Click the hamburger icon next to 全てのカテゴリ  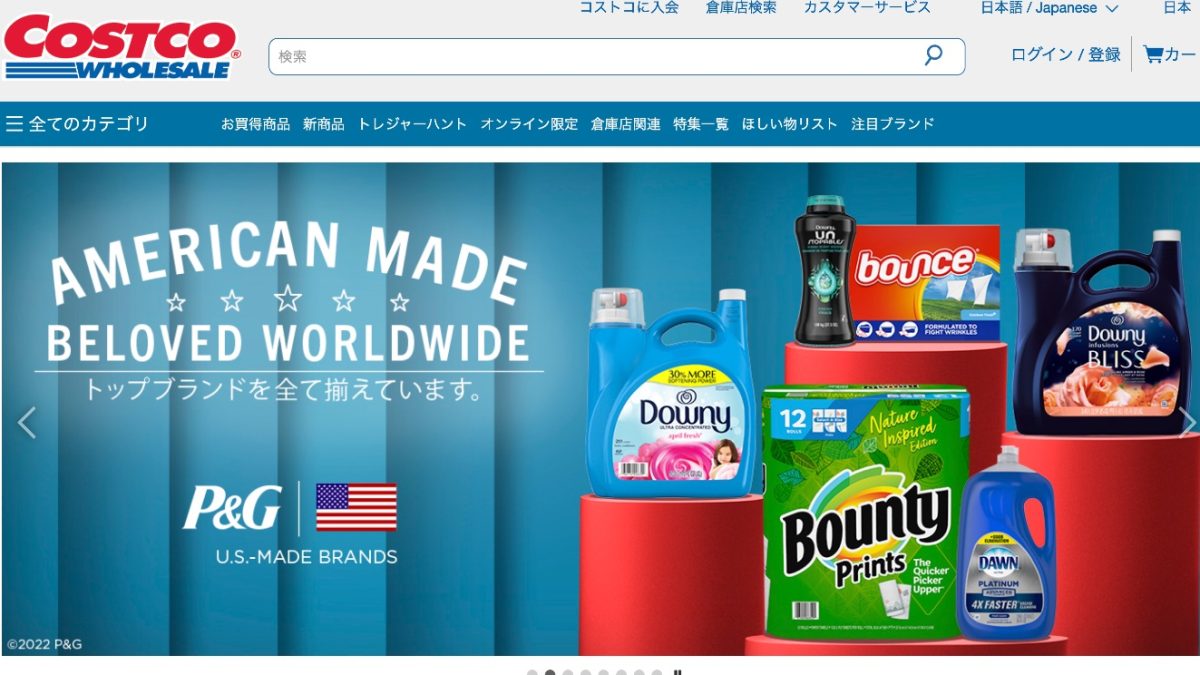coord(16,122)
